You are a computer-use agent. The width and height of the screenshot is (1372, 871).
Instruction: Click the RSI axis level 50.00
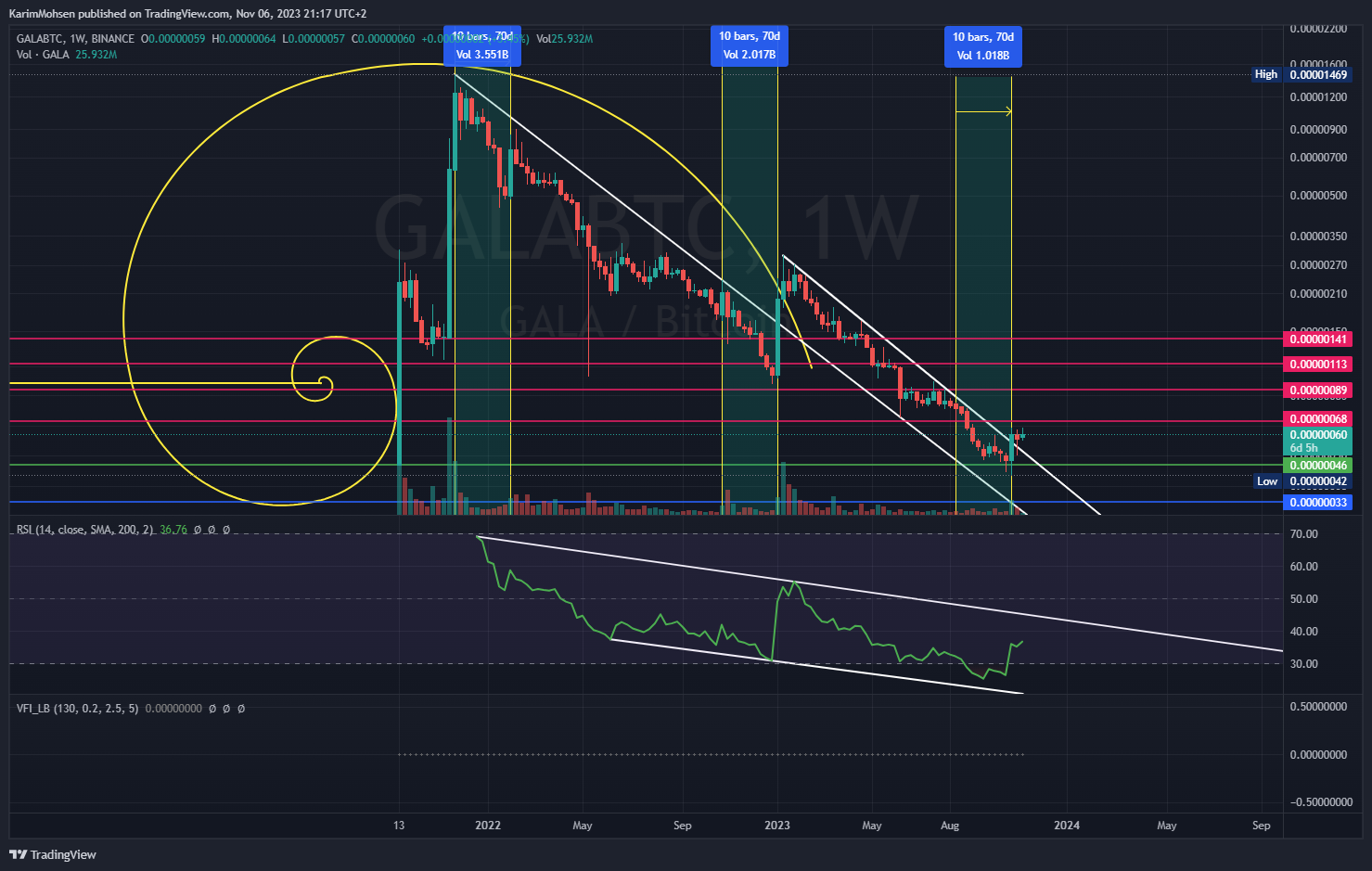[x=1304, y=599]
